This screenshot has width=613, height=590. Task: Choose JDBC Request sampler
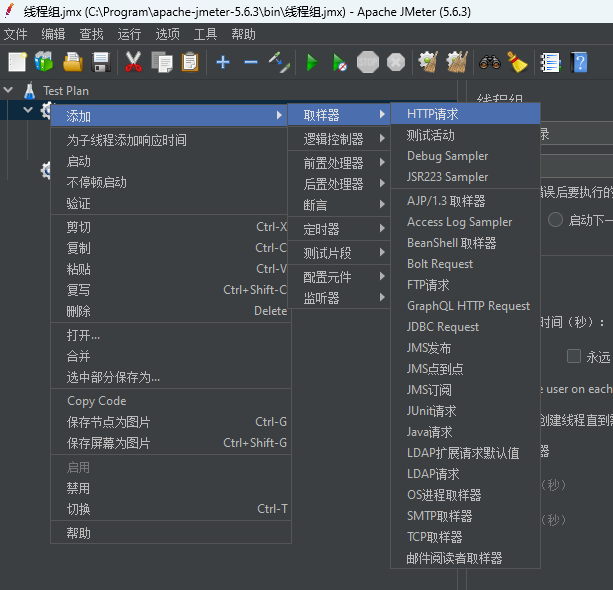tap(465, 327)
